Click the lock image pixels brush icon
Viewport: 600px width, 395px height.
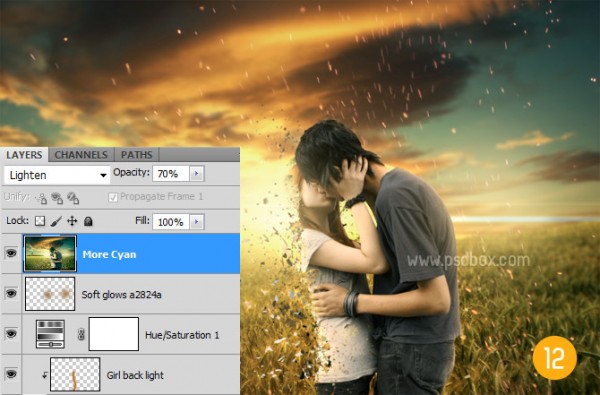(56, 221)
